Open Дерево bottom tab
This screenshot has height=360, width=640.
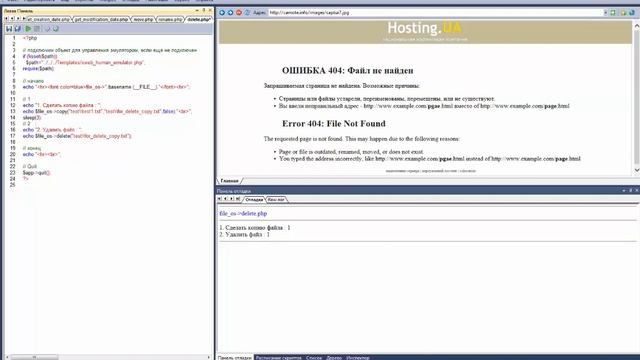tap(334, 358)
